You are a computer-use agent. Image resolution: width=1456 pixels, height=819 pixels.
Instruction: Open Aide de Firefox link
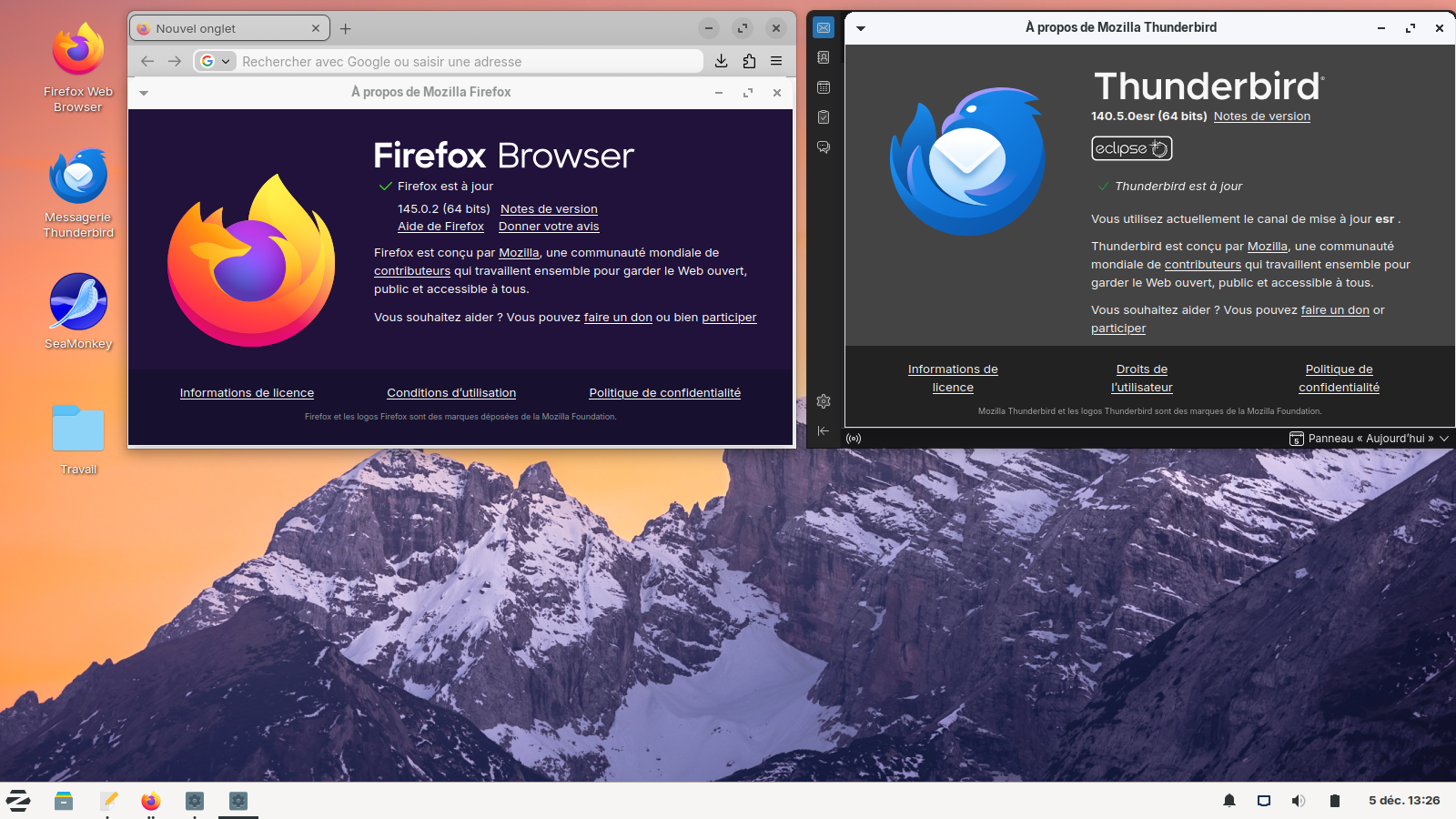(x=440, y=227)
